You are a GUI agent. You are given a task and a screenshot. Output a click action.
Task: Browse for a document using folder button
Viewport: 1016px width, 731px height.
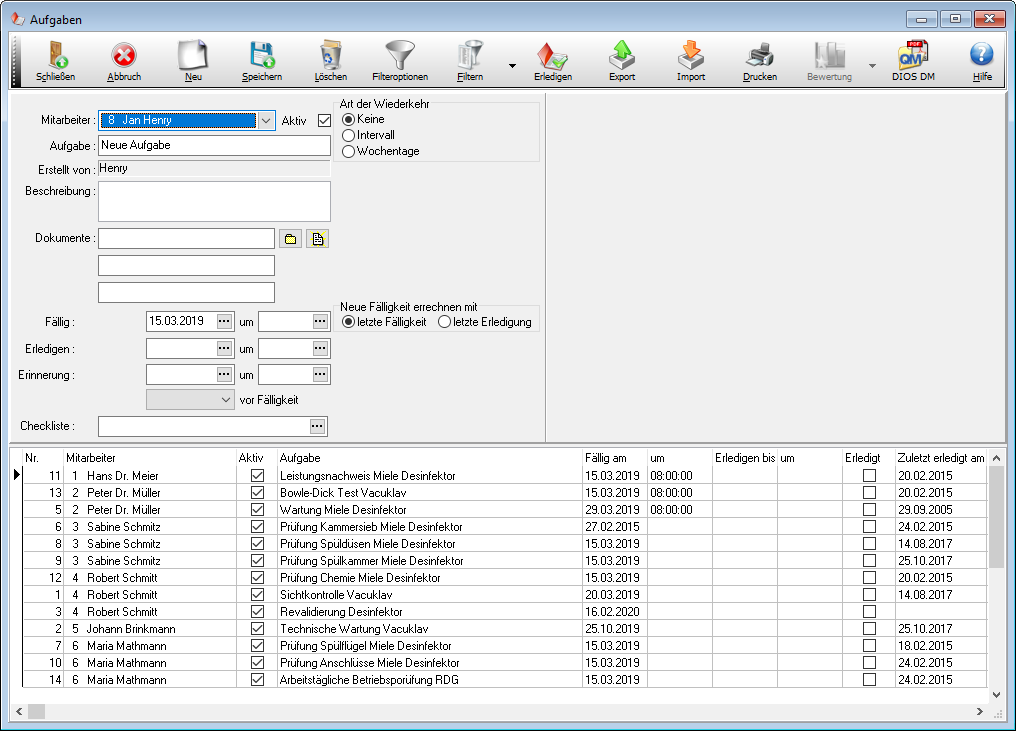pos(290,239)
